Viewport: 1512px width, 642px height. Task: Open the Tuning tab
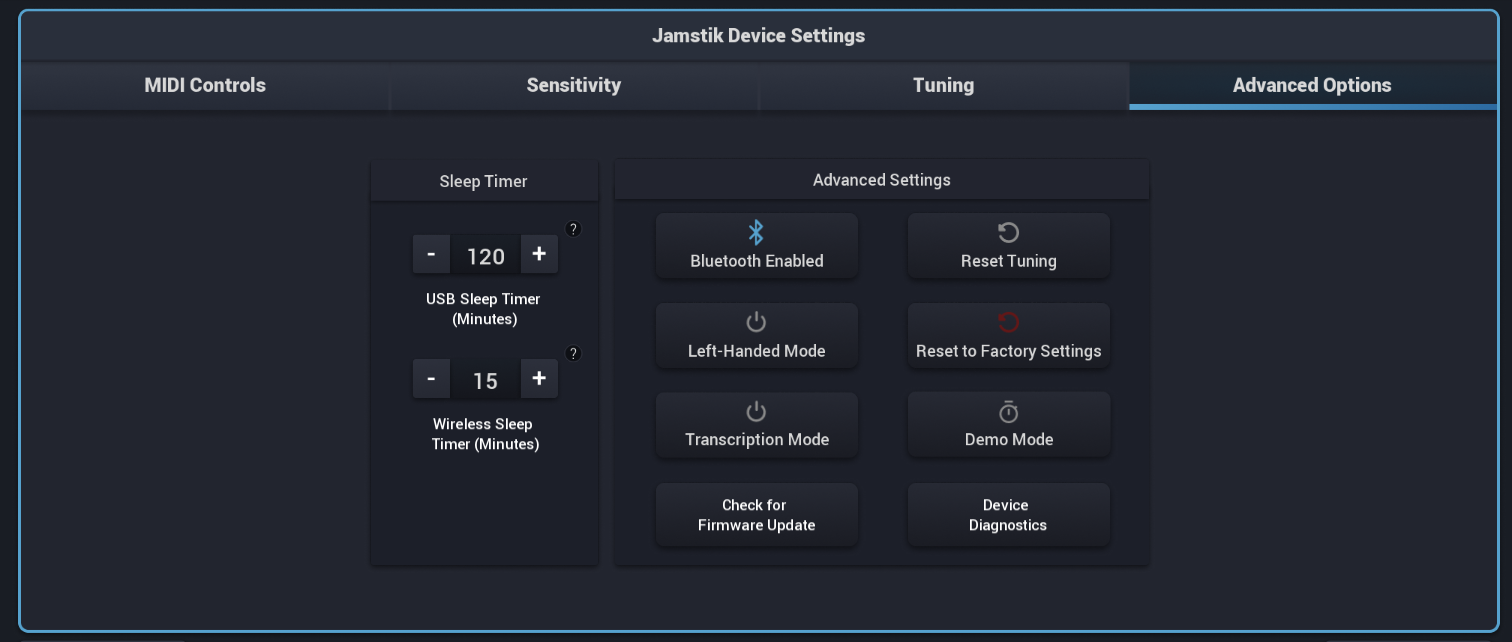[x=943, y=85]
